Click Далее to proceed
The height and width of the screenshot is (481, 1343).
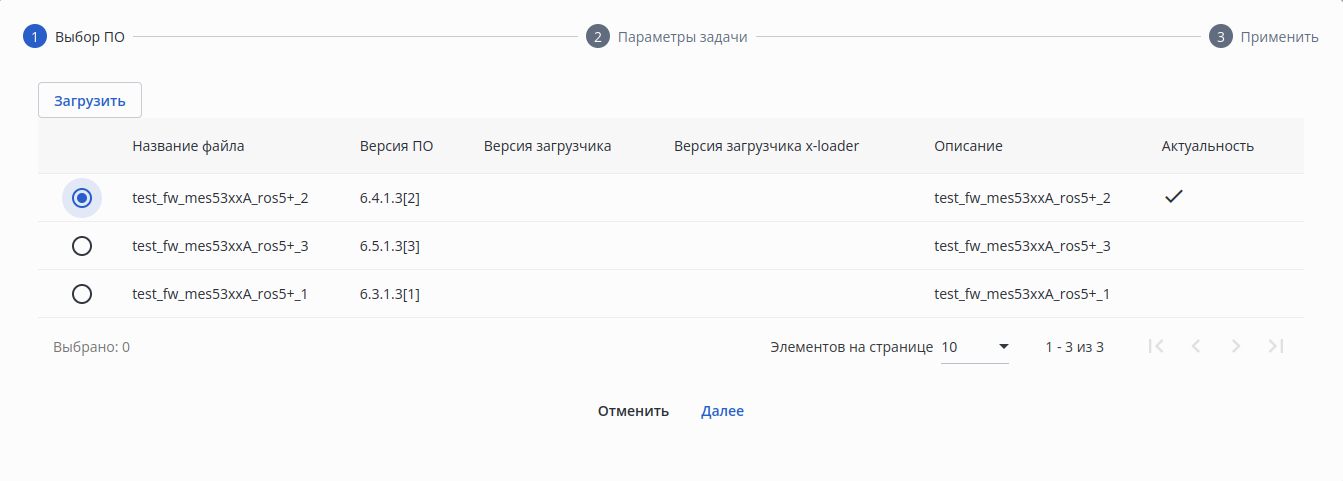722,411
